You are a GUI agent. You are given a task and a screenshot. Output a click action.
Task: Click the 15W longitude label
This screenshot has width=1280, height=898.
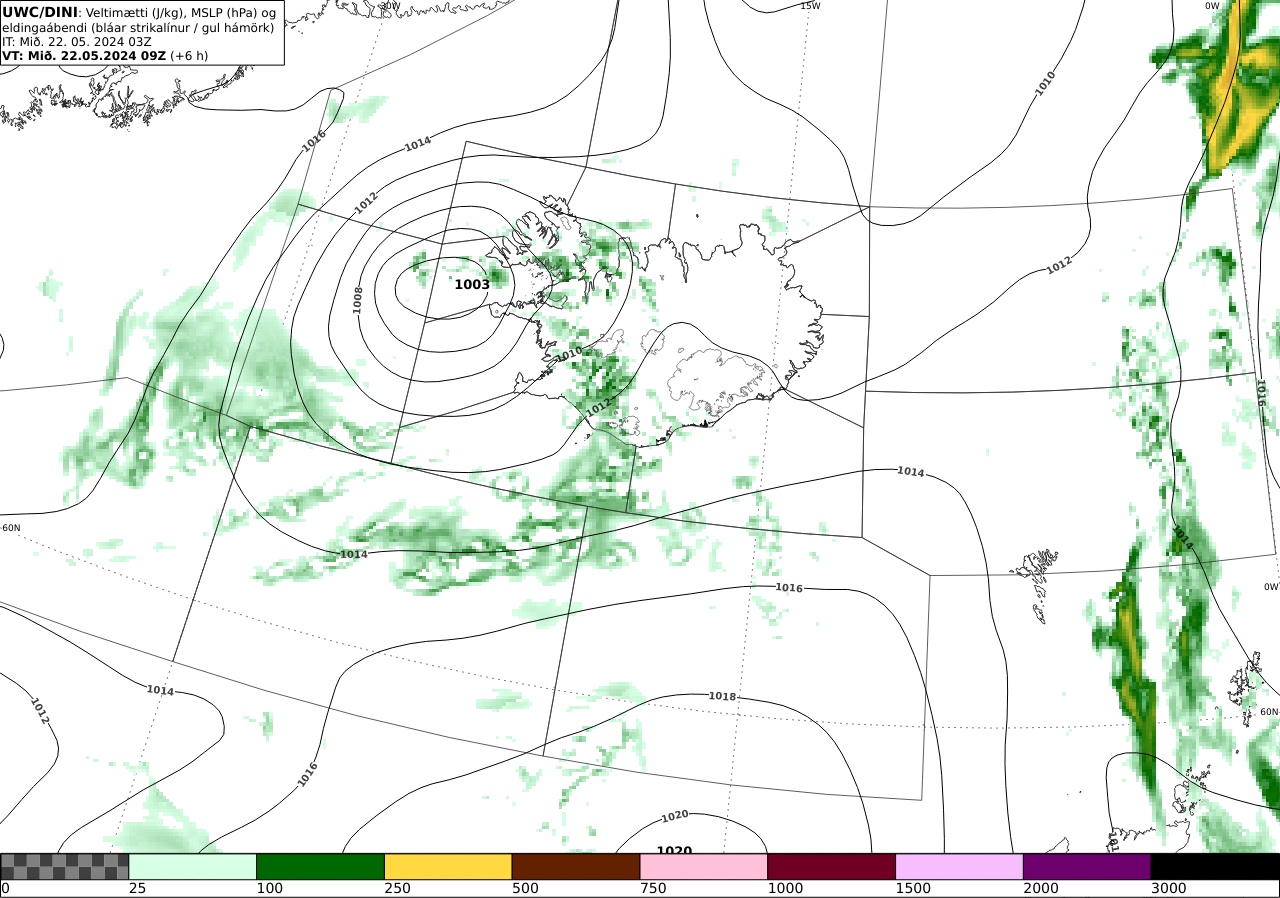pyautogui.click(x=810, y=6)
